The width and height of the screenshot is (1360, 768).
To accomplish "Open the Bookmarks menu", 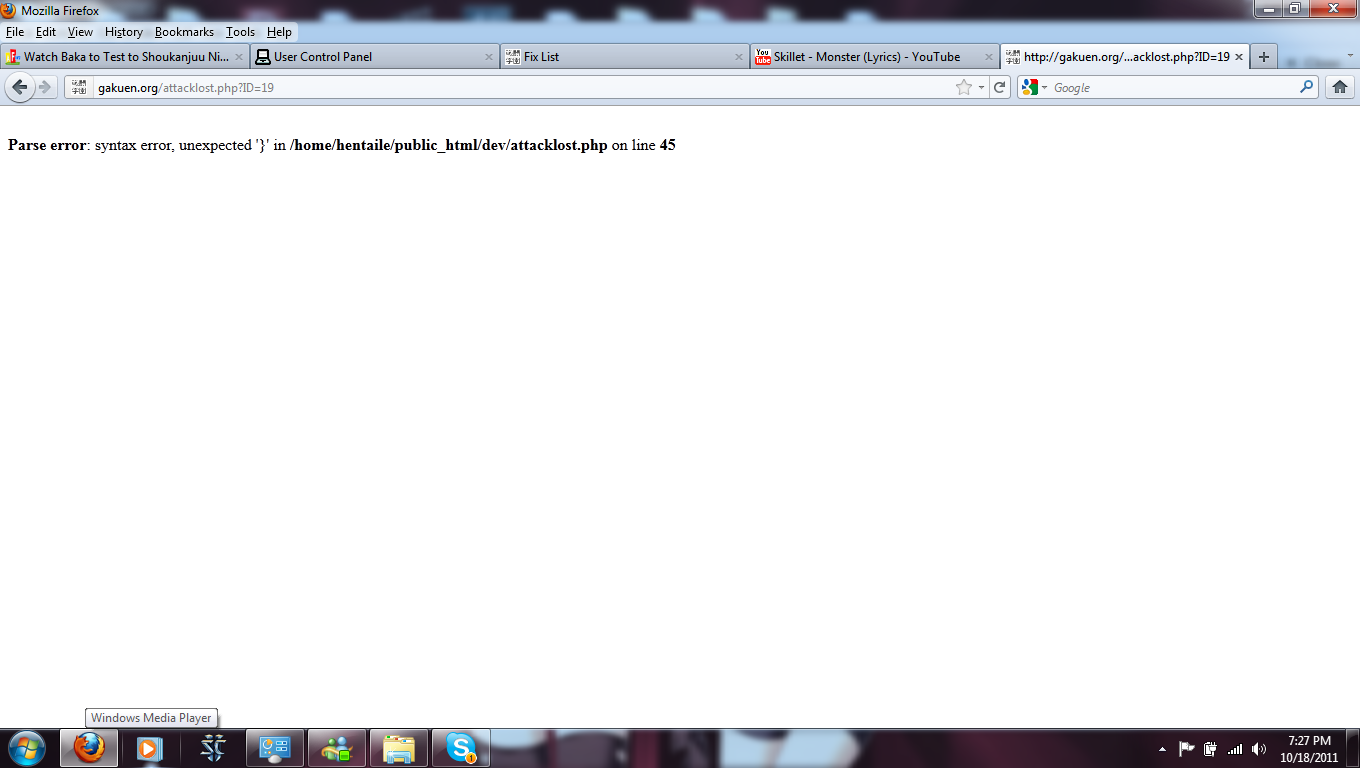I will point(184,32).
